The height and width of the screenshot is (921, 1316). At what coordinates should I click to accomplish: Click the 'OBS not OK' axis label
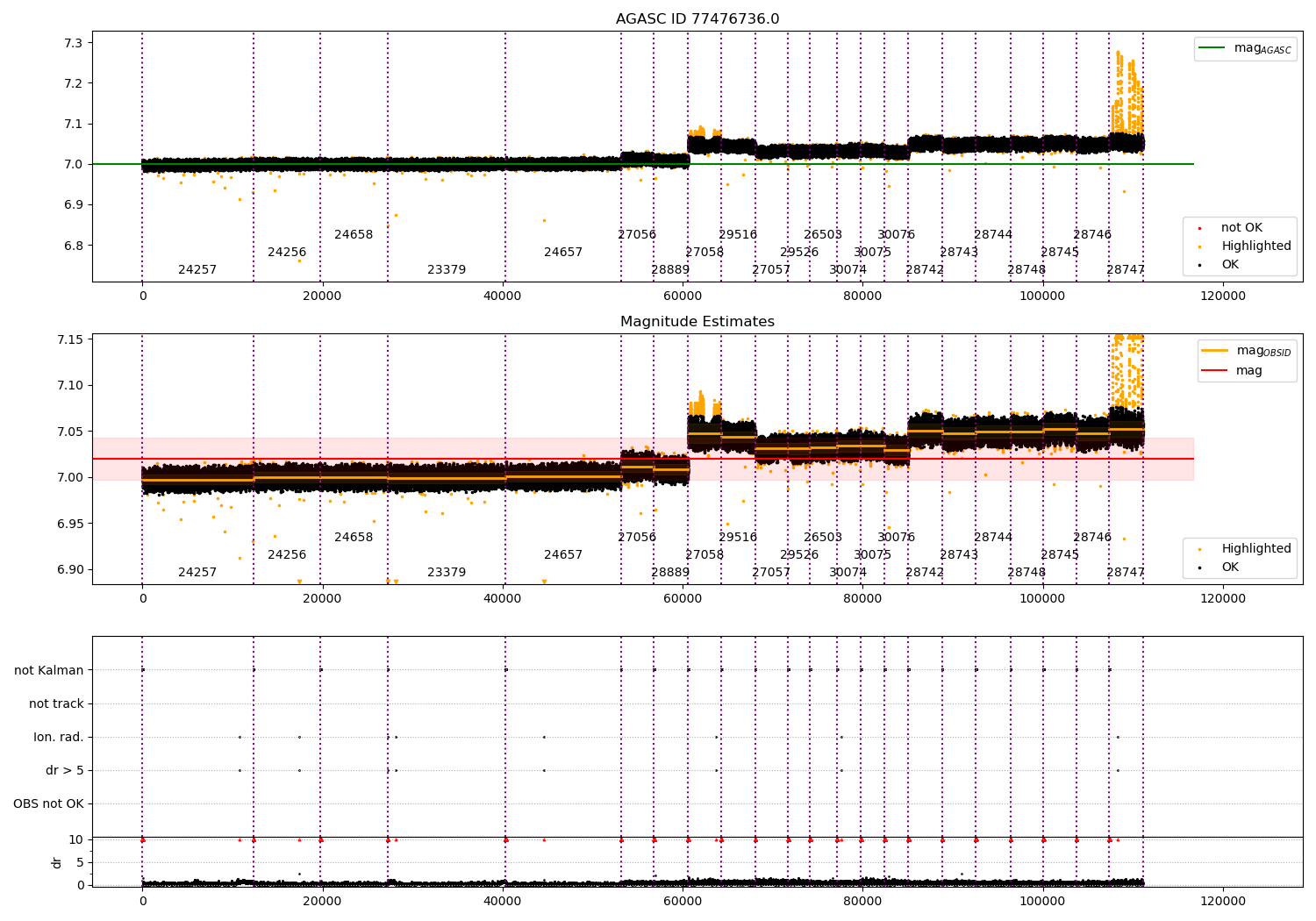tap(49, 803)
